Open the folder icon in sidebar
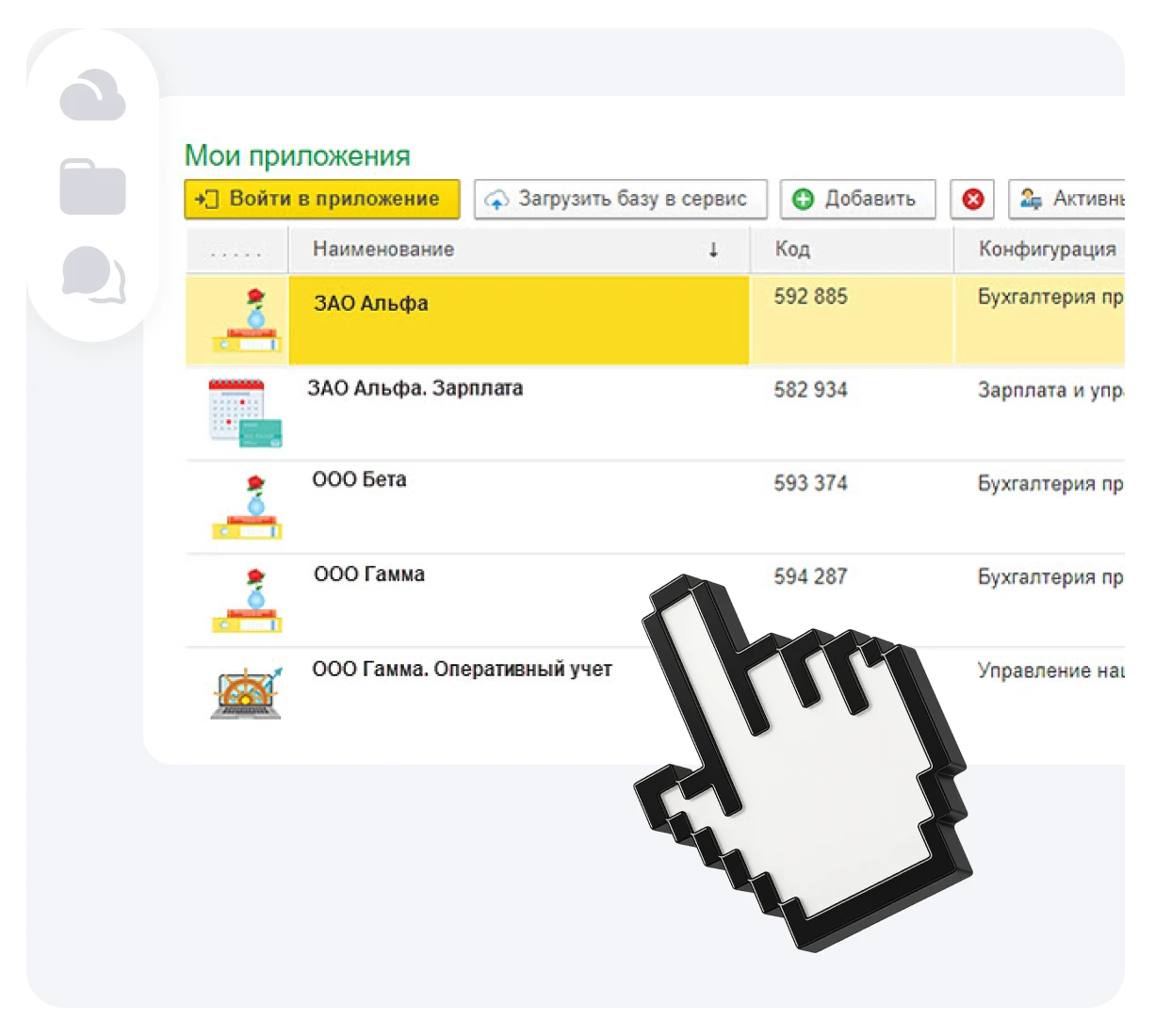 point(92,186)
